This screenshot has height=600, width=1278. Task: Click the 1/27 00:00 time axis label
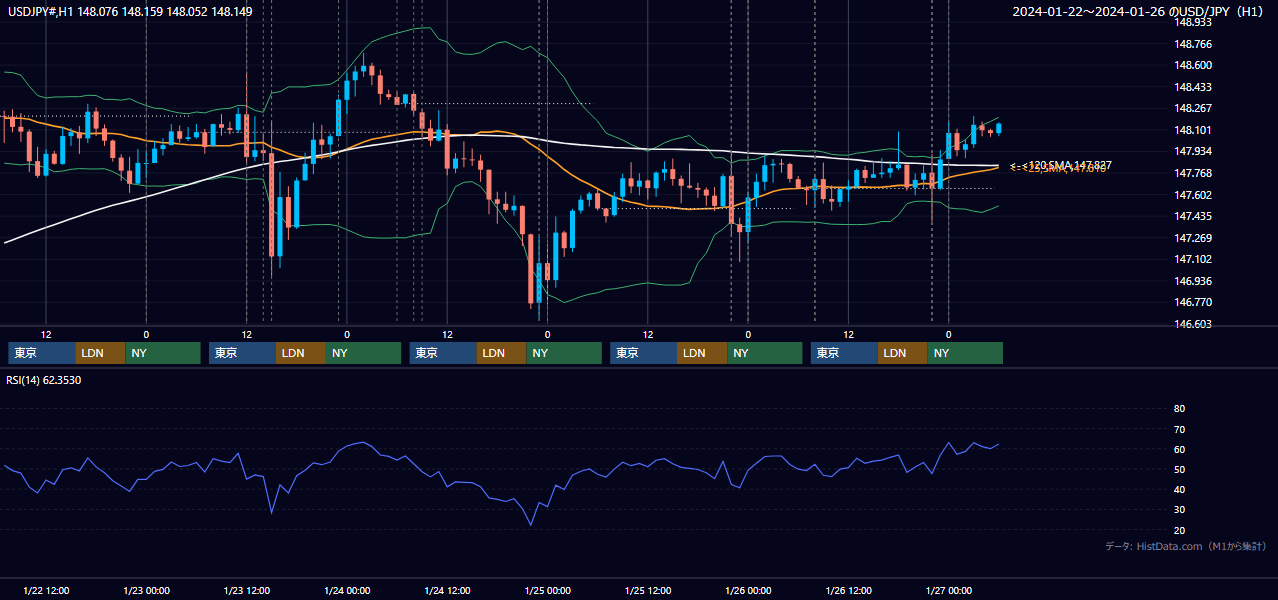tap(949, 591)
